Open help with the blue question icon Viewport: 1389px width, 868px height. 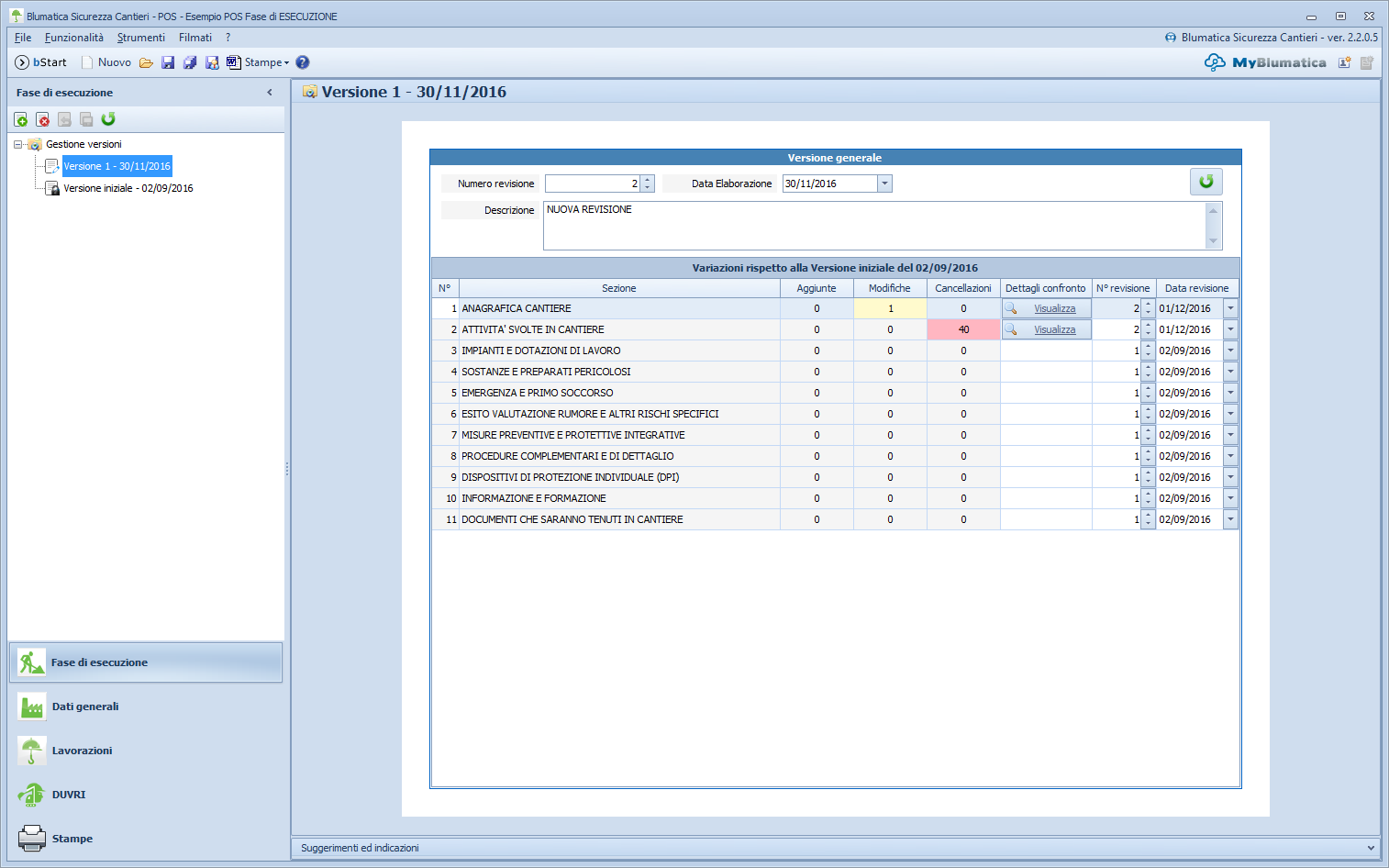coord(303,62)
